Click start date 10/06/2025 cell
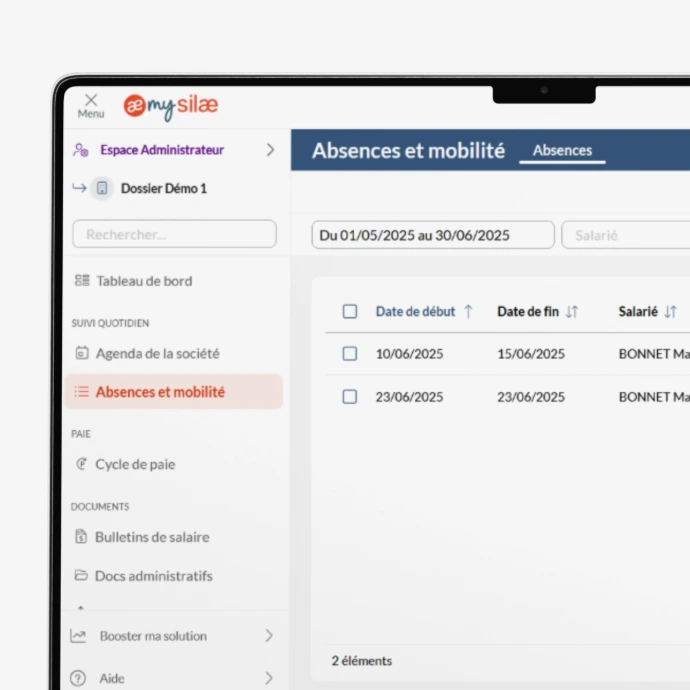 coord(409,354)
